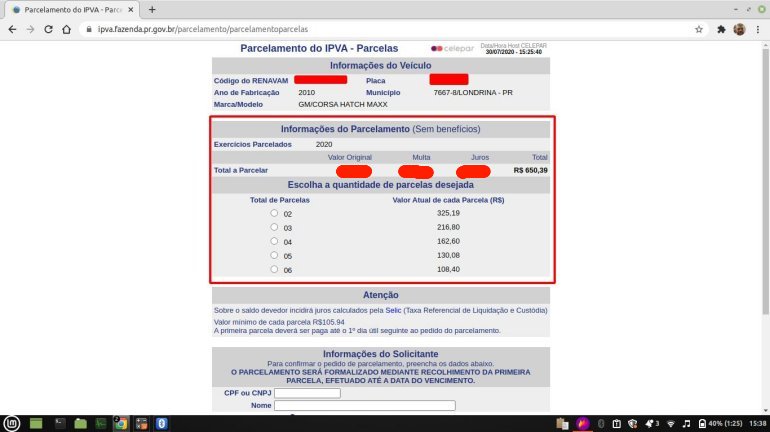Choose 06 parcelas of 108,40
The image size is (770, 432).
click(275, 269)
